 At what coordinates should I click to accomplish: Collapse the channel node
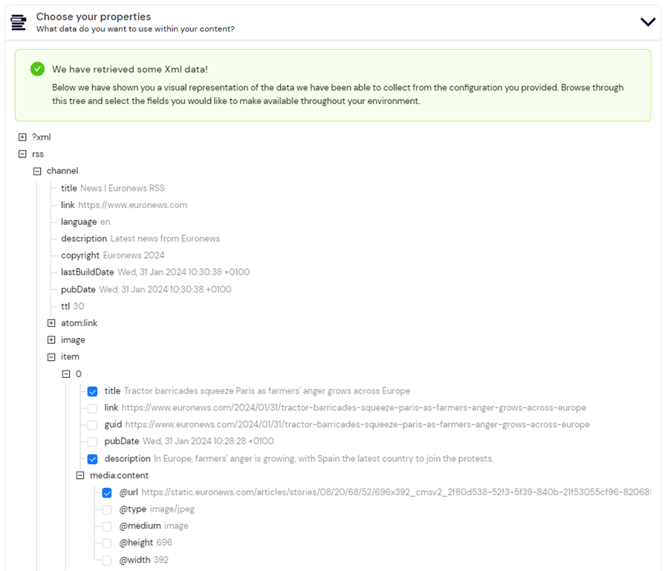[x=37, y=171]
